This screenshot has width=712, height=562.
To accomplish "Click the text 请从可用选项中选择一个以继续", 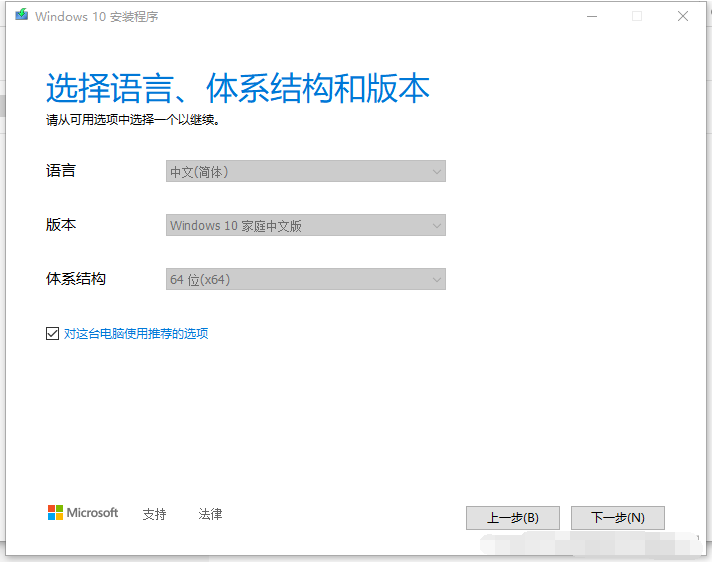I will pyautogui.click(x=133, y=120).
